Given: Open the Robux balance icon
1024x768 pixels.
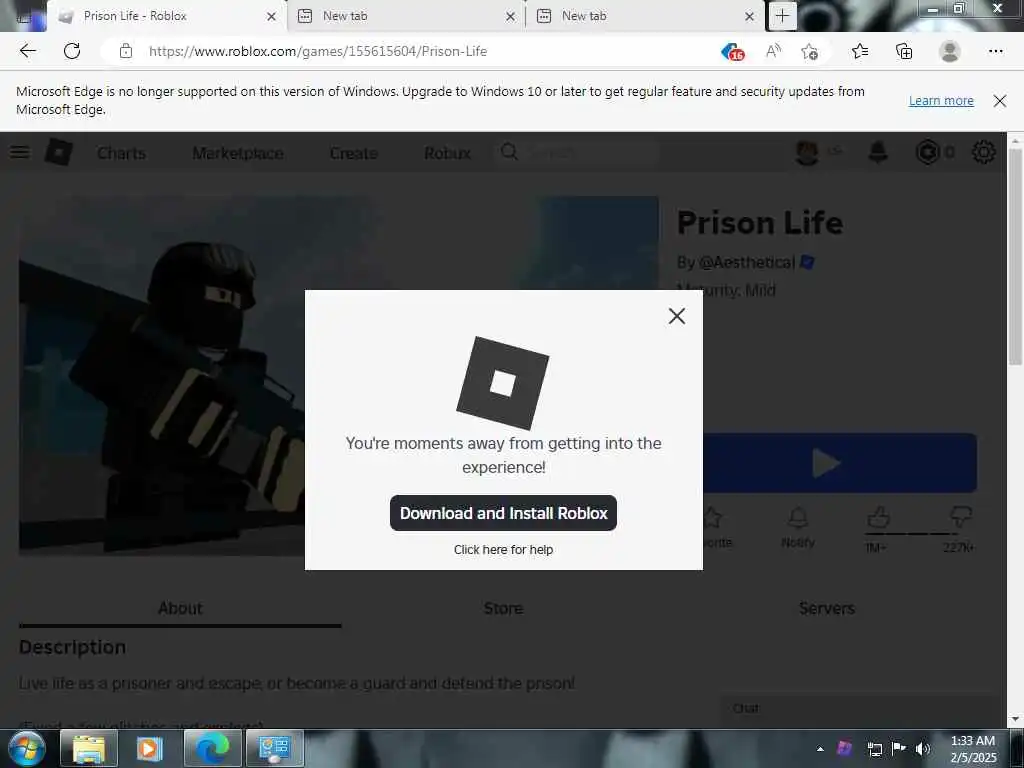Looking at the screenshot, I should [927, 152].
